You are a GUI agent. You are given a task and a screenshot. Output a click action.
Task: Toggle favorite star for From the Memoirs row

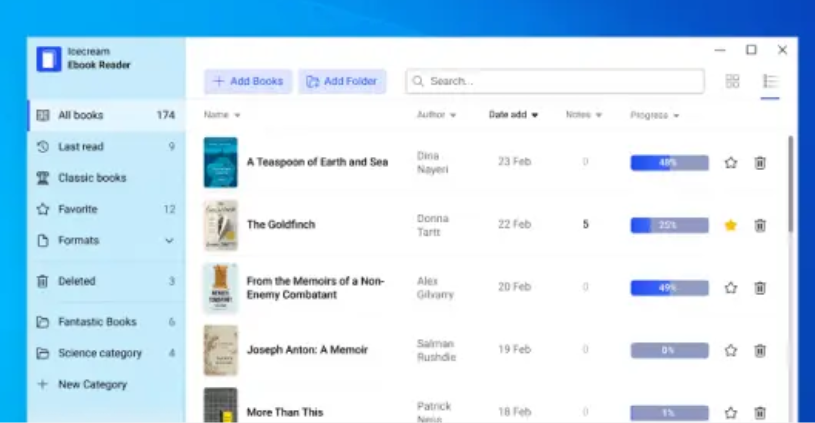731,288
